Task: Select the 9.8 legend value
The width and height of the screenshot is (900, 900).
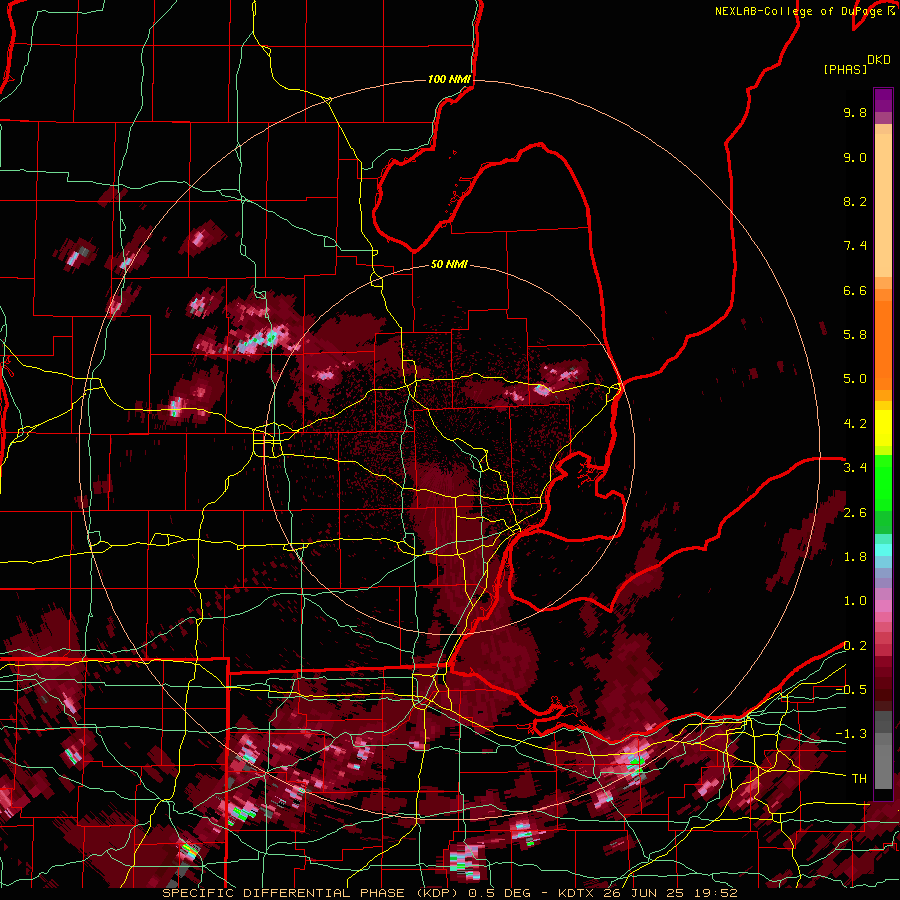Action: [855, 112]
